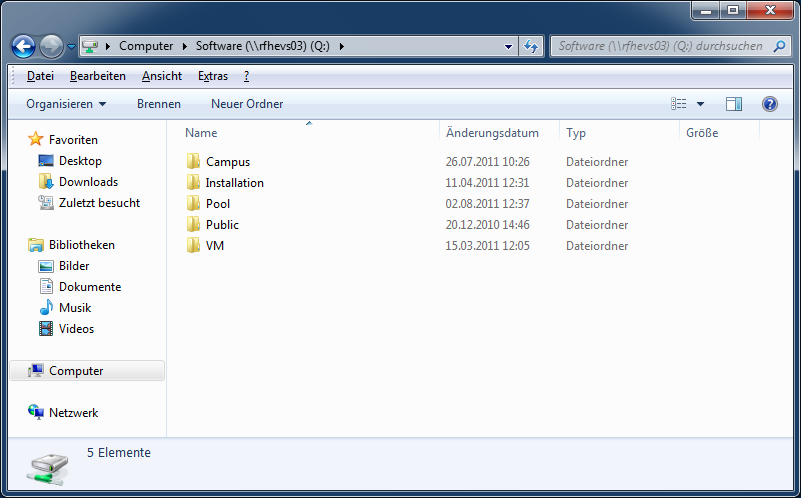This screenshot has height=498, width=801.
Task: Click the greyed Forward arrow button
Action: (51, 46)
